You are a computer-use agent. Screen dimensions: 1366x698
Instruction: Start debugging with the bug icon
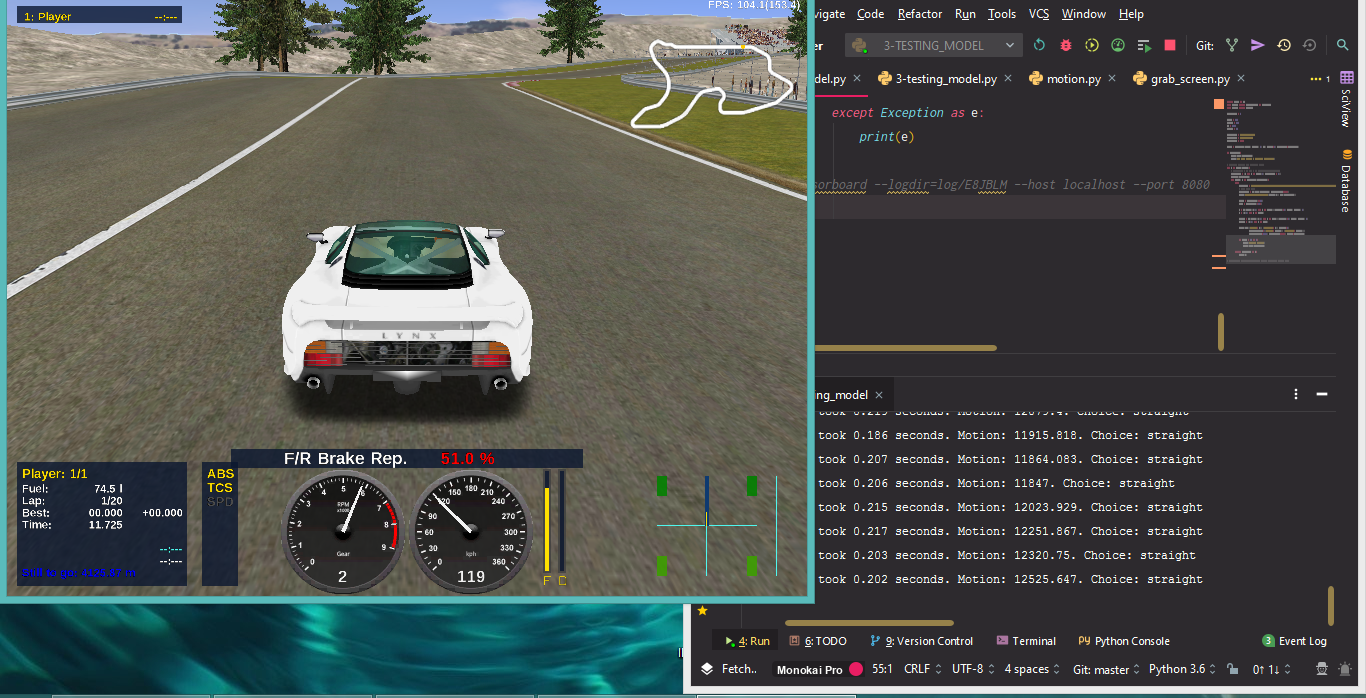1065,45
